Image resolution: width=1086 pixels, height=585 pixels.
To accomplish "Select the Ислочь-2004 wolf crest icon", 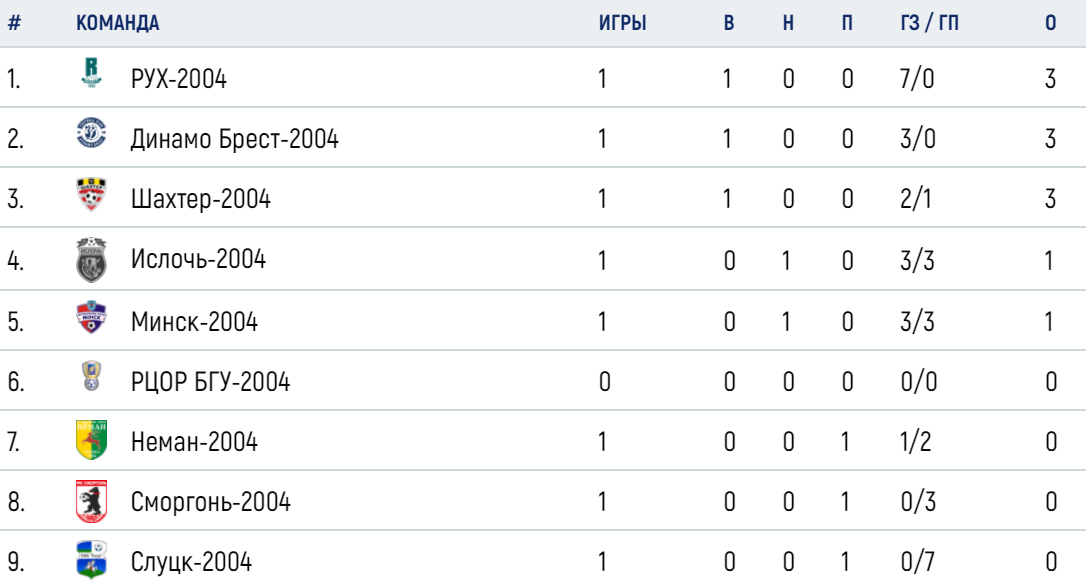I will 91,260.
